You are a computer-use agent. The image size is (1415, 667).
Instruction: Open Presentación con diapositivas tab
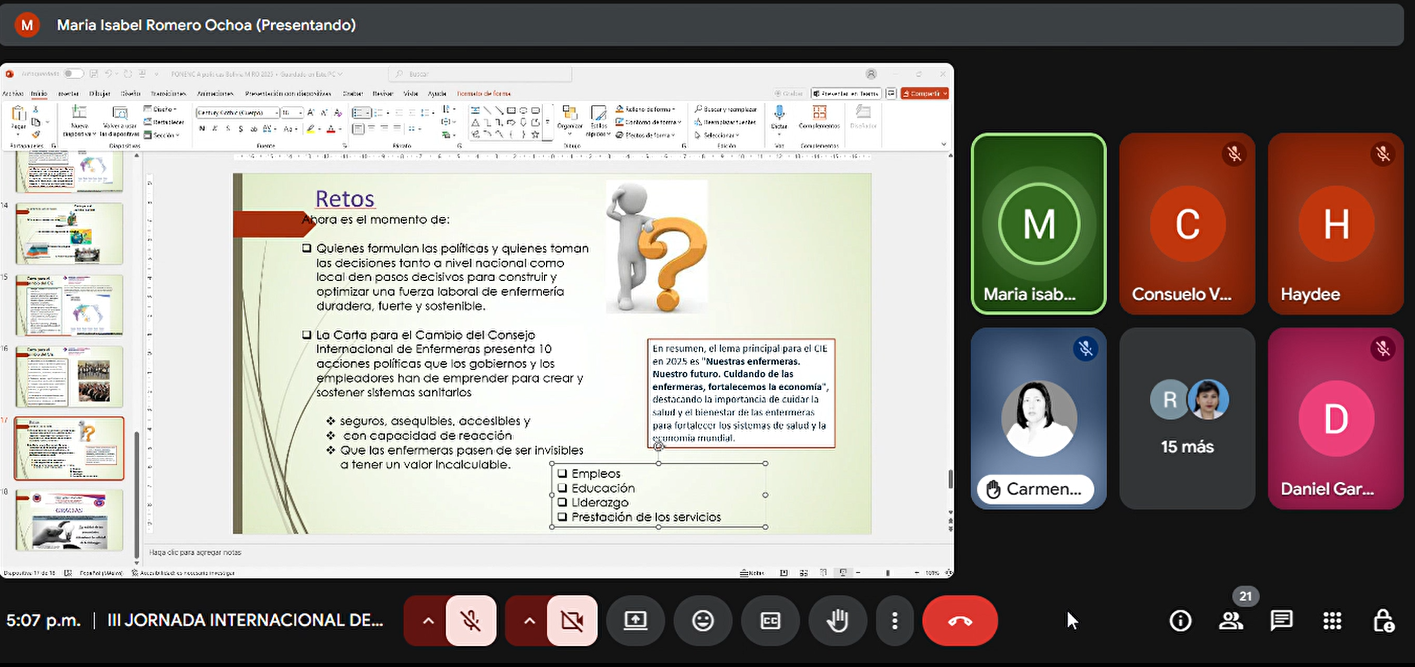[x=288, y=93]
